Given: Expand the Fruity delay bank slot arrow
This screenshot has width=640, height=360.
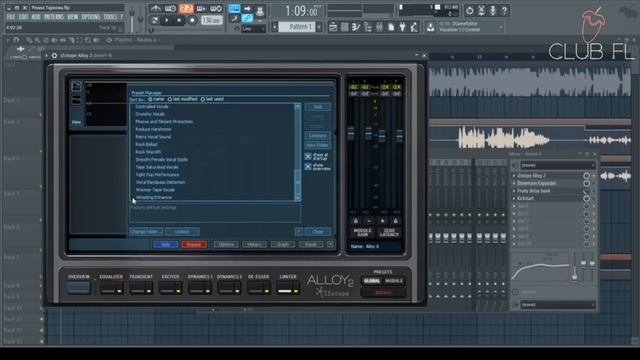Looking at the screenshot, I should pyautogui.click(x=514, y=191).
